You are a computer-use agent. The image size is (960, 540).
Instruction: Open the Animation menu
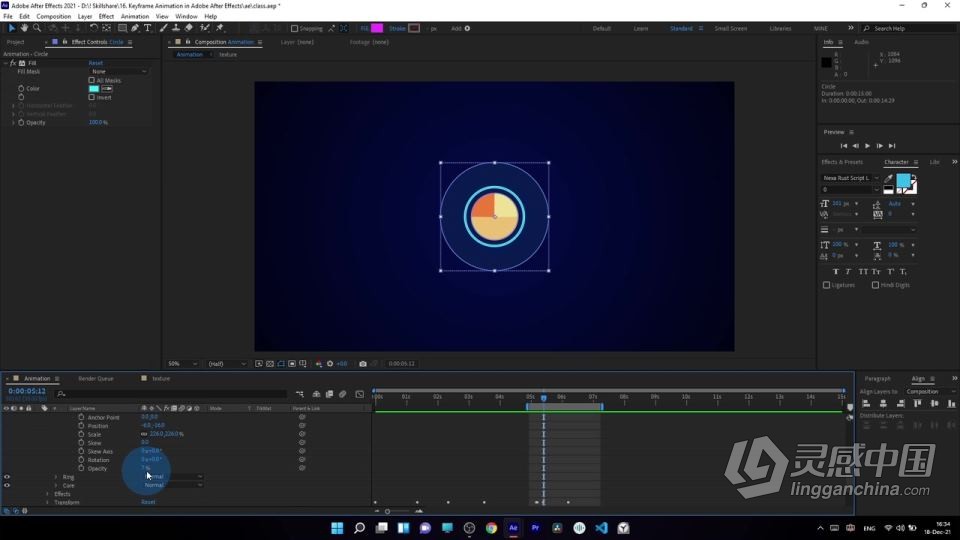tap(134, 17)
